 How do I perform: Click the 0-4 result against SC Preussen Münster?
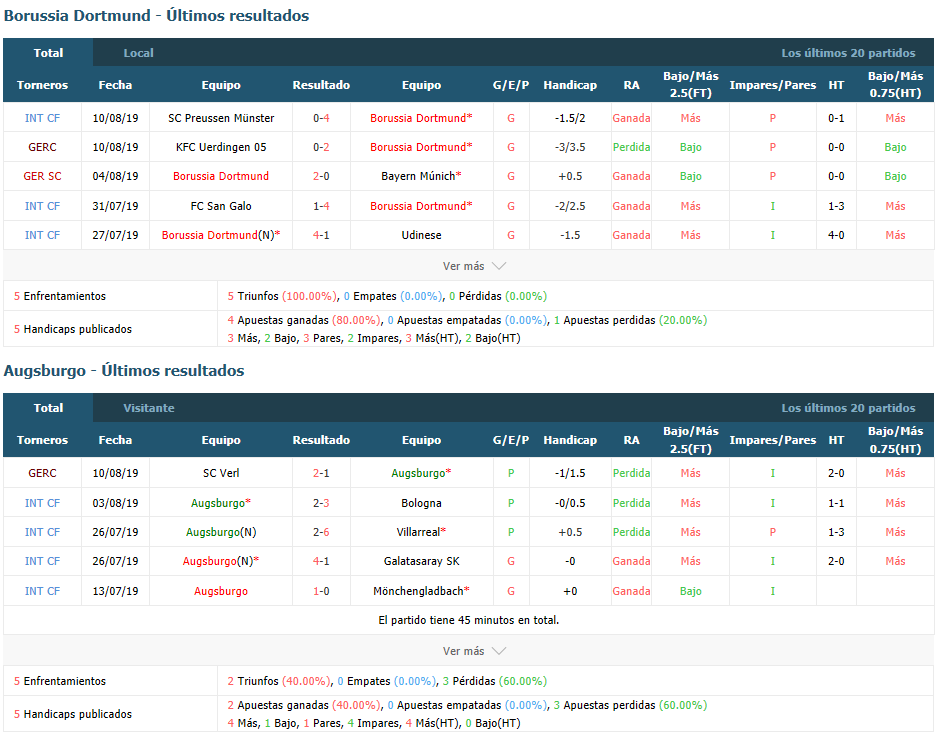click(321, 118)
